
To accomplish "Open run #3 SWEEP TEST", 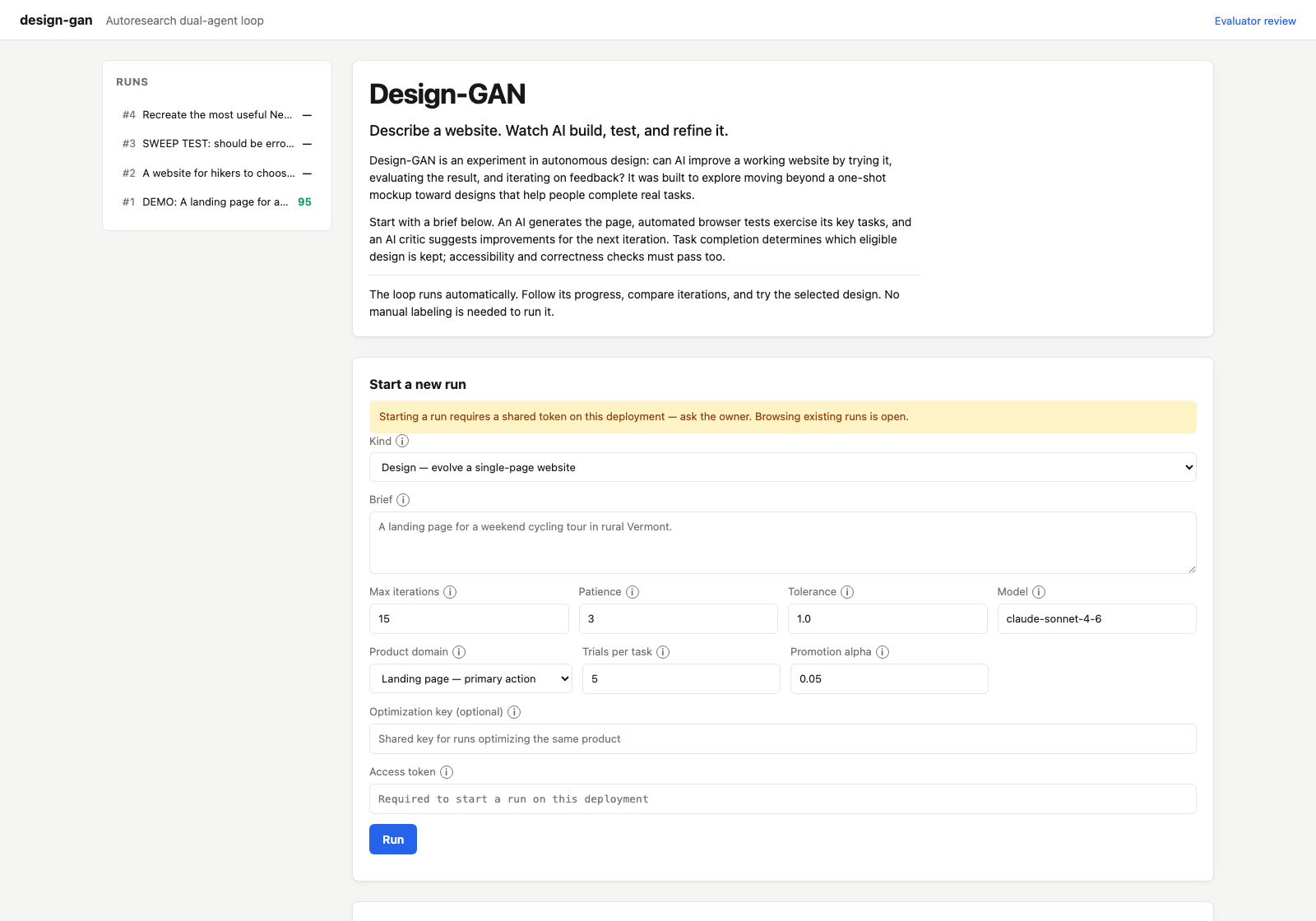I will click(217, 144).
